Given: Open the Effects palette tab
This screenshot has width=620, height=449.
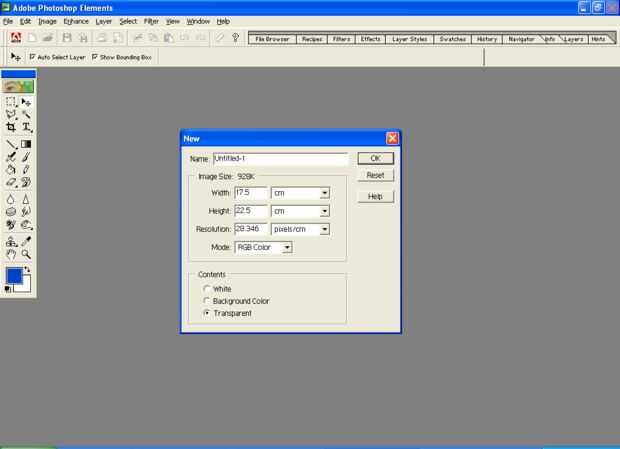Looking at the screenshot, I should coord(370,39).
